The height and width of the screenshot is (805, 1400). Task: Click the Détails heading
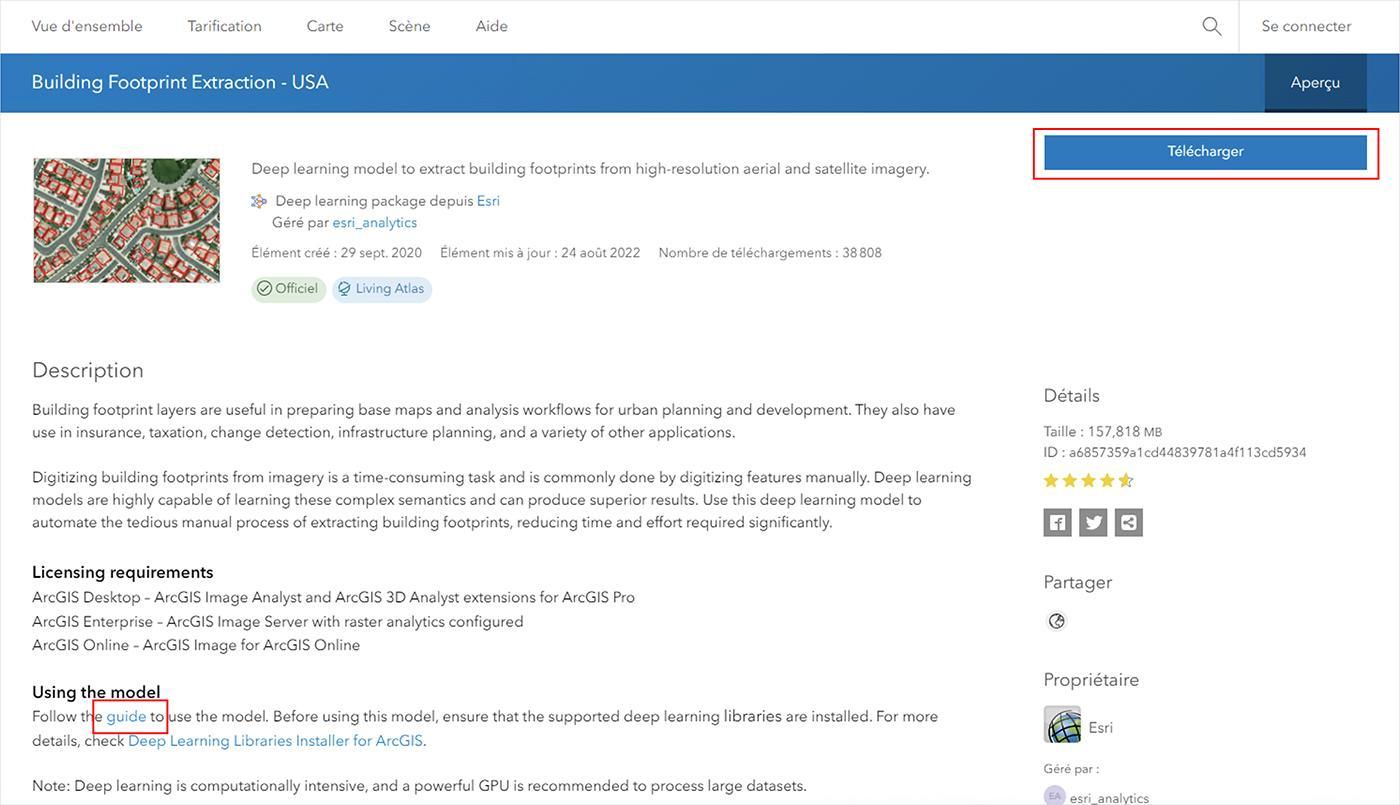click(1071, 396)
